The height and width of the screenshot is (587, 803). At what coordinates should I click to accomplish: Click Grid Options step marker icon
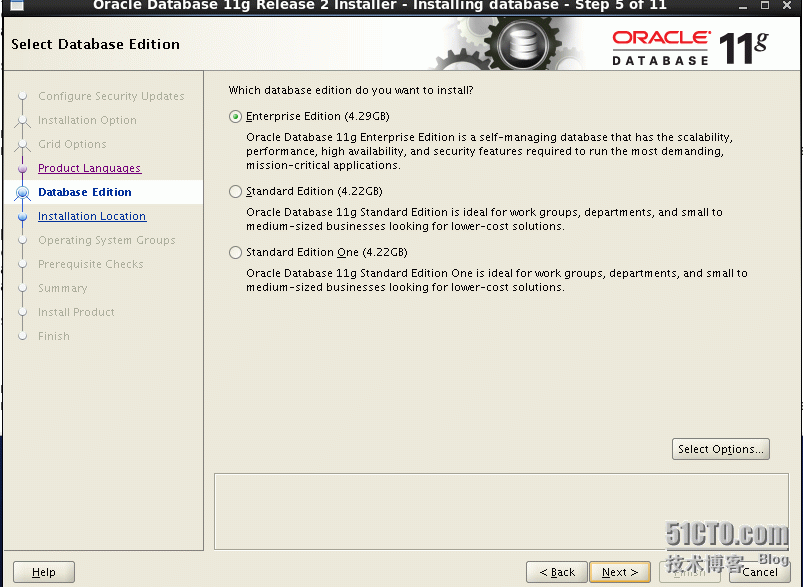23,145
